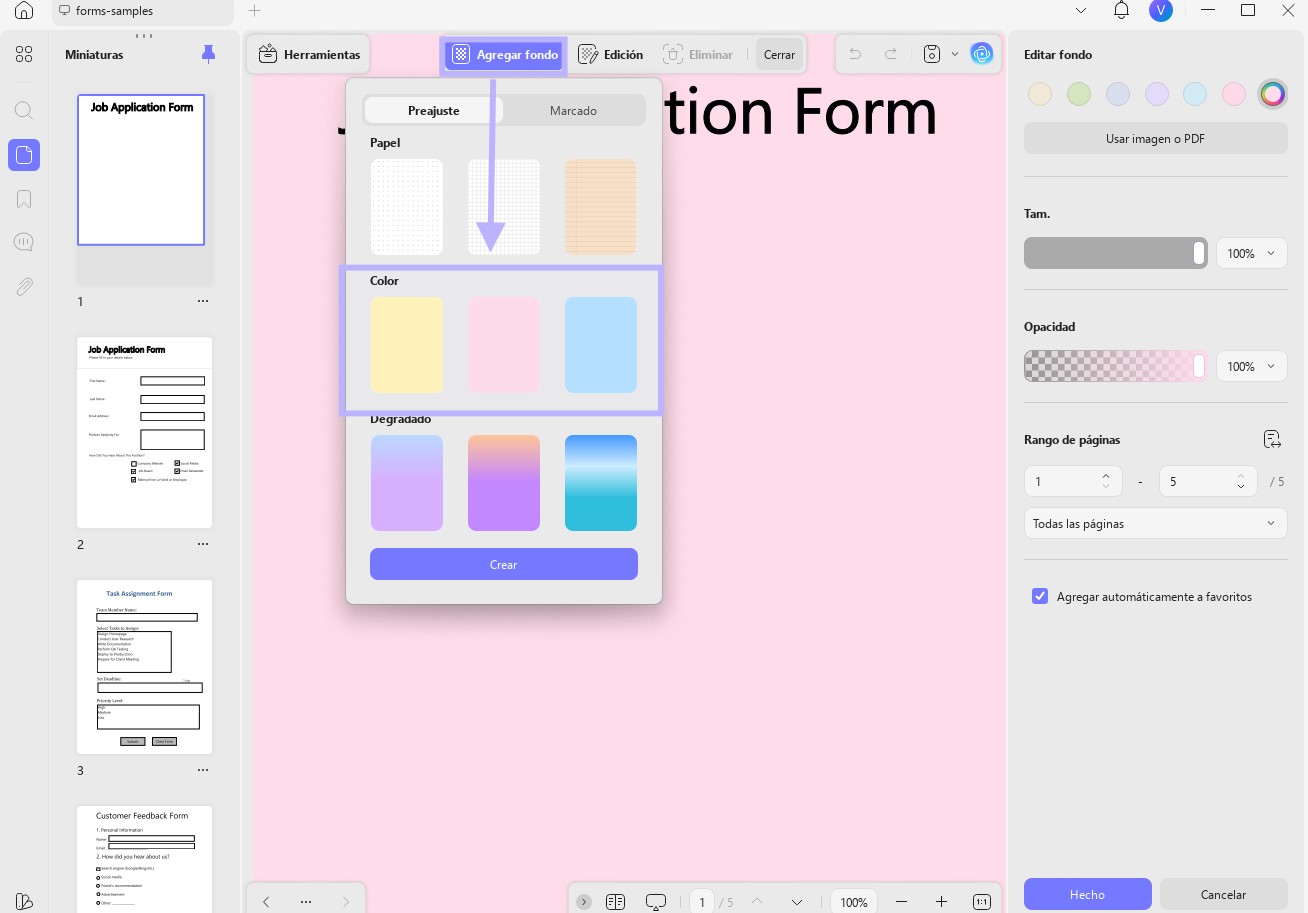Image resolution: width=1308 pixels, height=913 pixels.
Task: Increase the start page number stepper
Action: [x=1106, y=476]
